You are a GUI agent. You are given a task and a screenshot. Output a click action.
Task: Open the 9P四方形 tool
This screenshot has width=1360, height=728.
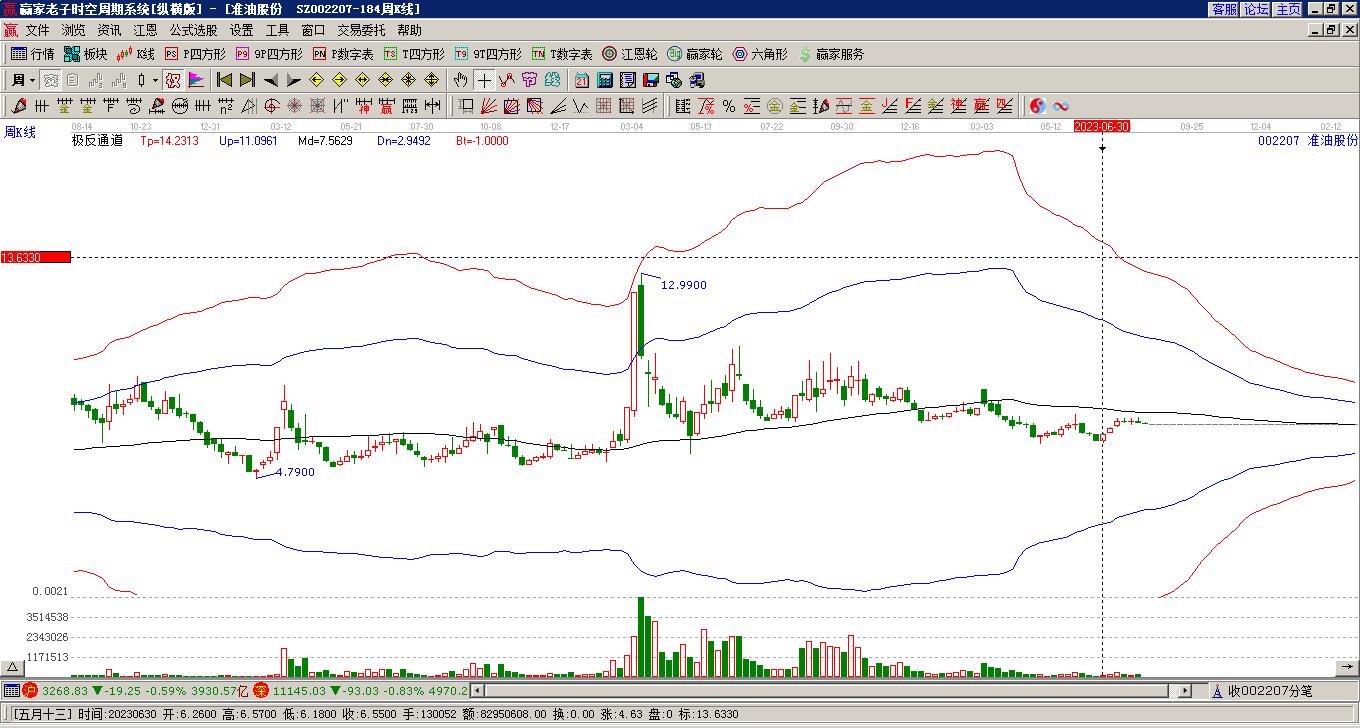(x=269, y=54)
